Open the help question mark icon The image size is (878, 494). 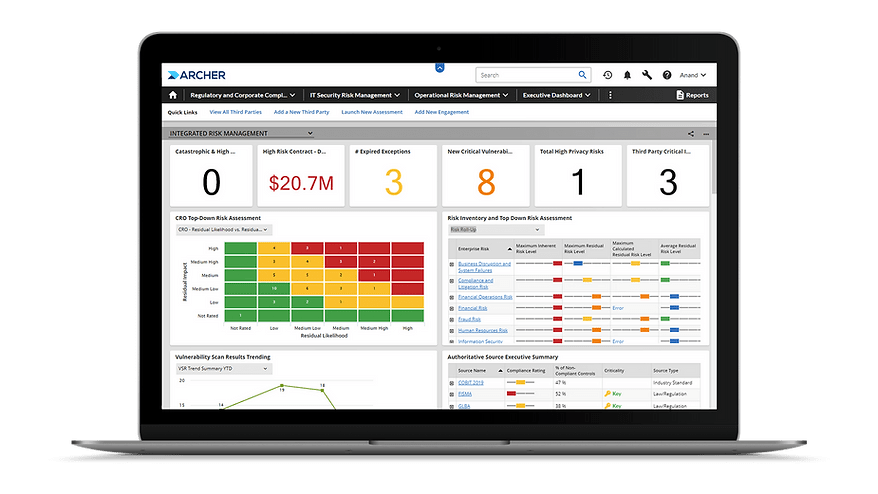click(x=667, y=75)
